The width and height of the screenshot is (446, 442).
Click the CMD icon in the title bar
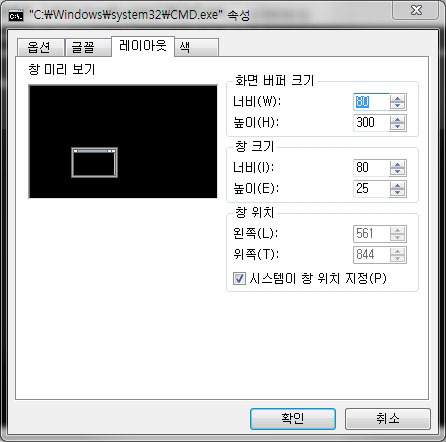pos(16,16)
